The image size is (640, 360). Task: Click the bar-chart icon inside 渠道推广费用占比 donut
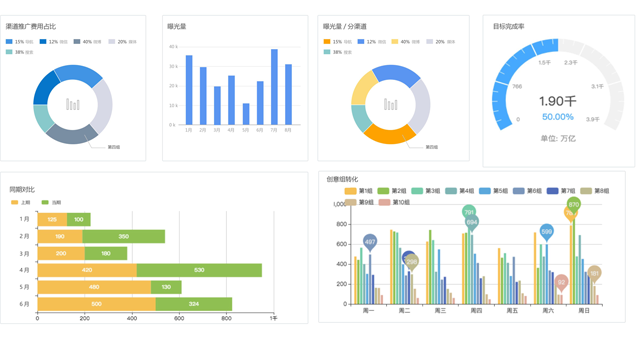click(73, 104)
